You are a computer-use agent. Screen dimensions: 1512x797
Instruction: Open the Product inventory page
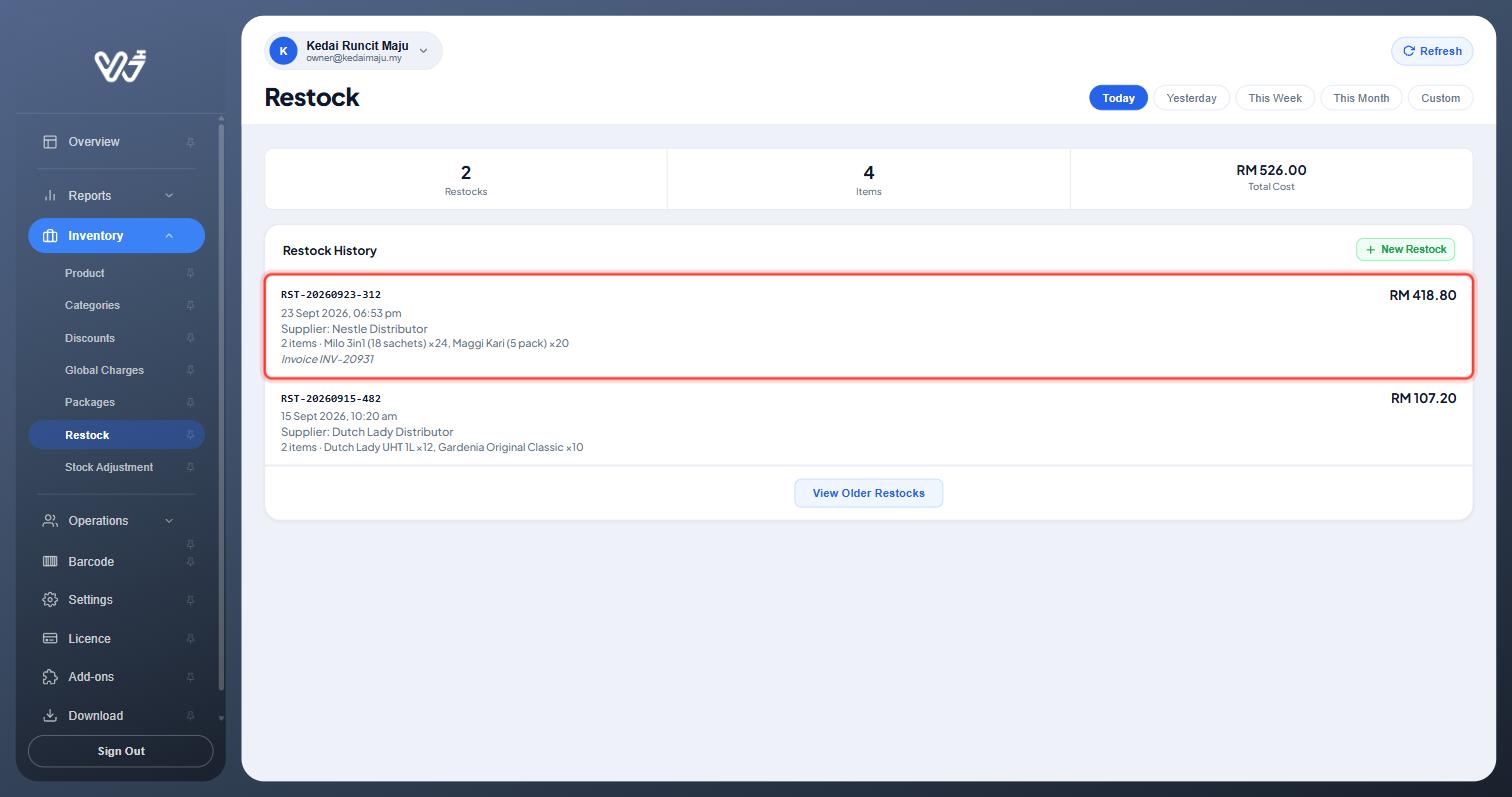click(x=85, y=273)
